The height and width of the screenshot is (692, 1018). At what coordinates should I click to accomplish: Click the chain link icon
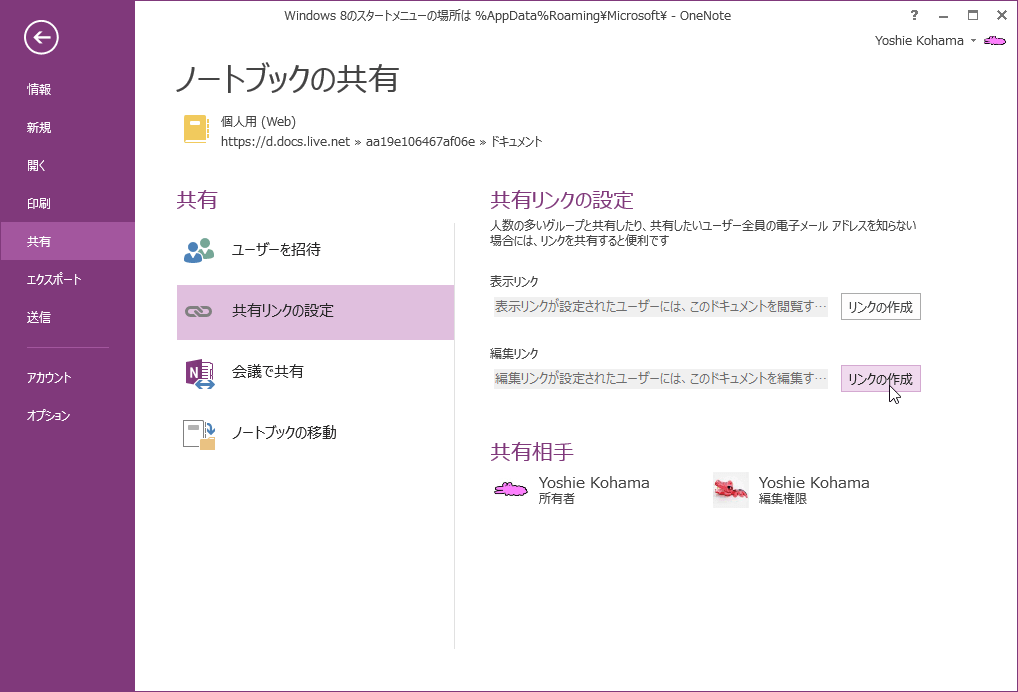point(199,312)
